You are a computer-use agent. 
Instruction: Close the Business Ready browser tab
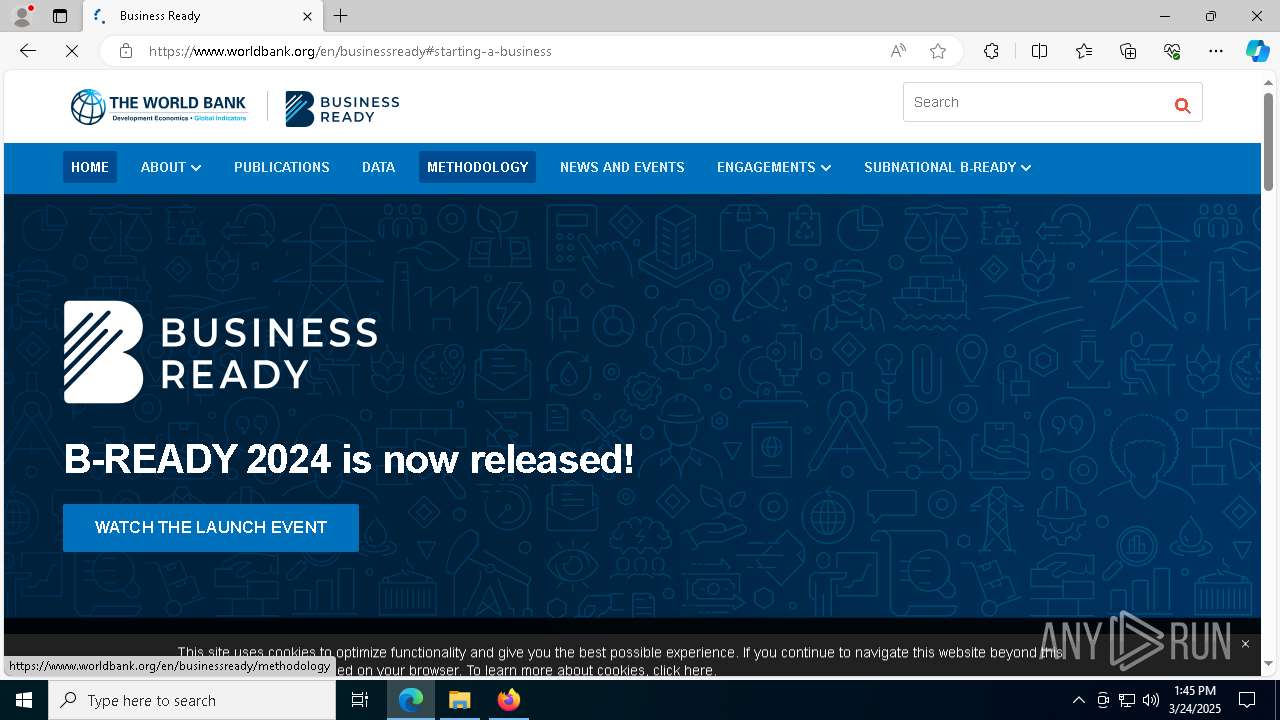(307, 16)
